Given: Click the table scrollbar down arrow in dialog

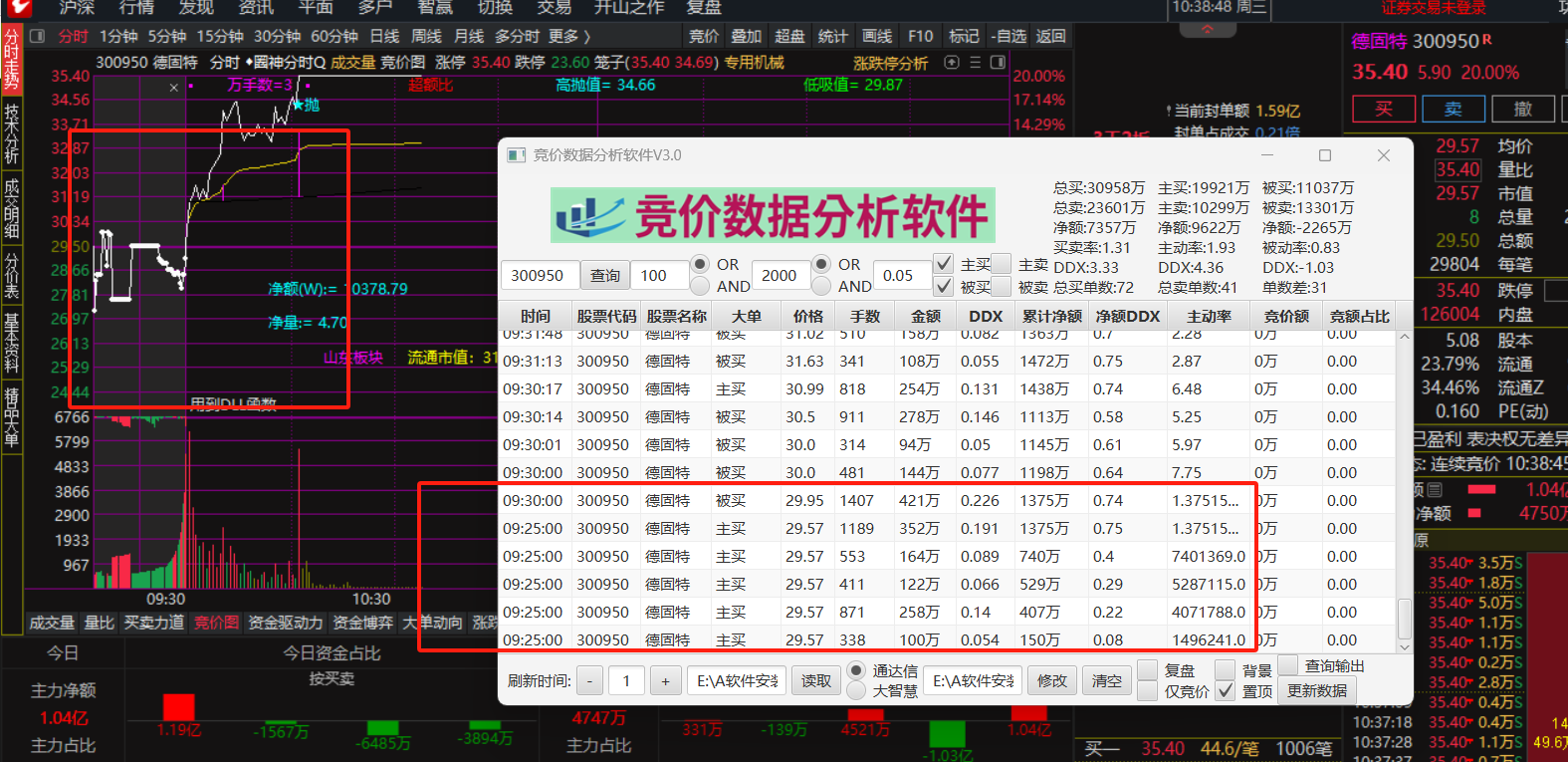Looking at the screenshot, I should click(1405, 646).
